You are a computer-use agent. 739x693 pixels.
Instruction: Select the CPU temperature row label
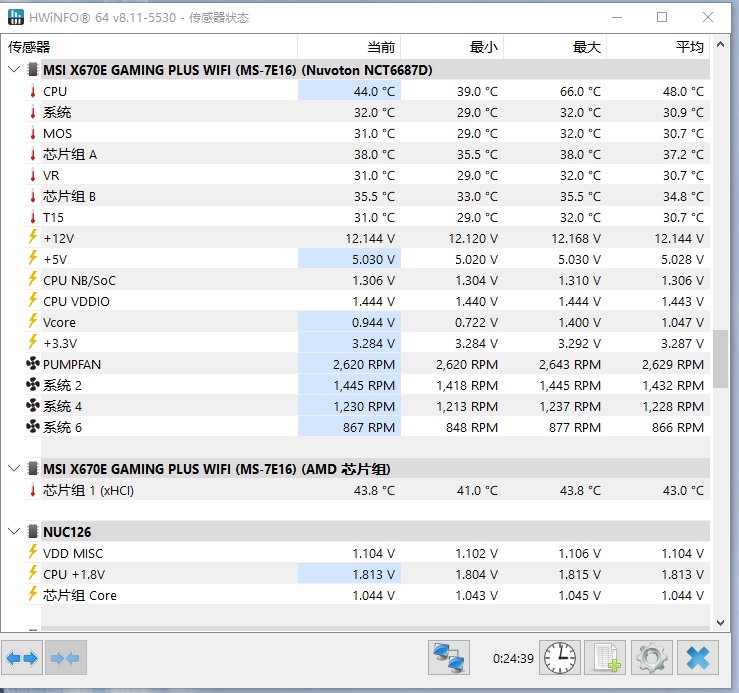click(55, 91)
